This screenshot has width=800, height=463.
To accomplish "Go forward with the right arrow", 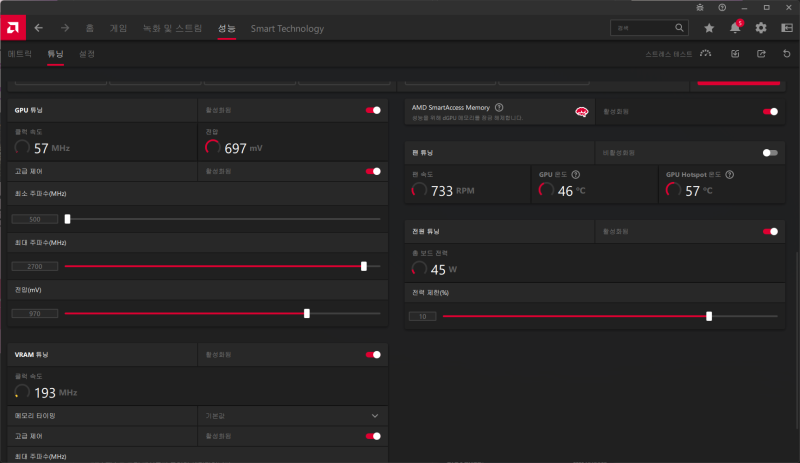I will pyautogui.click(x=65, y=28).
